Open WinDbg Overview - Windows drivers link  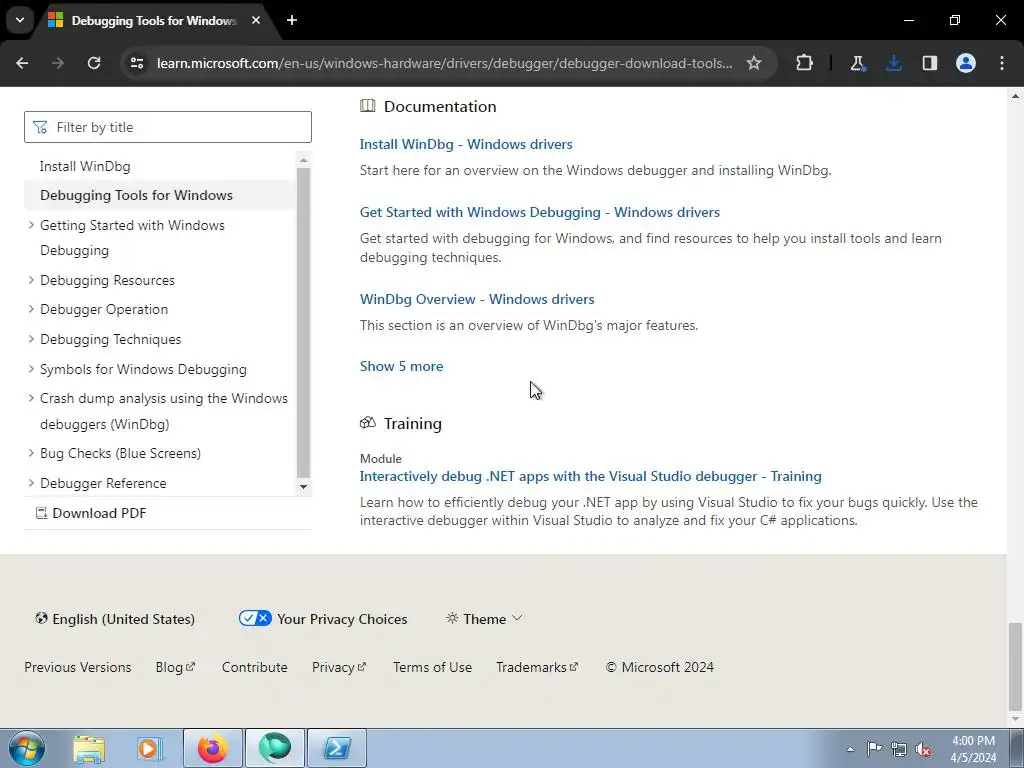[477, 299]
